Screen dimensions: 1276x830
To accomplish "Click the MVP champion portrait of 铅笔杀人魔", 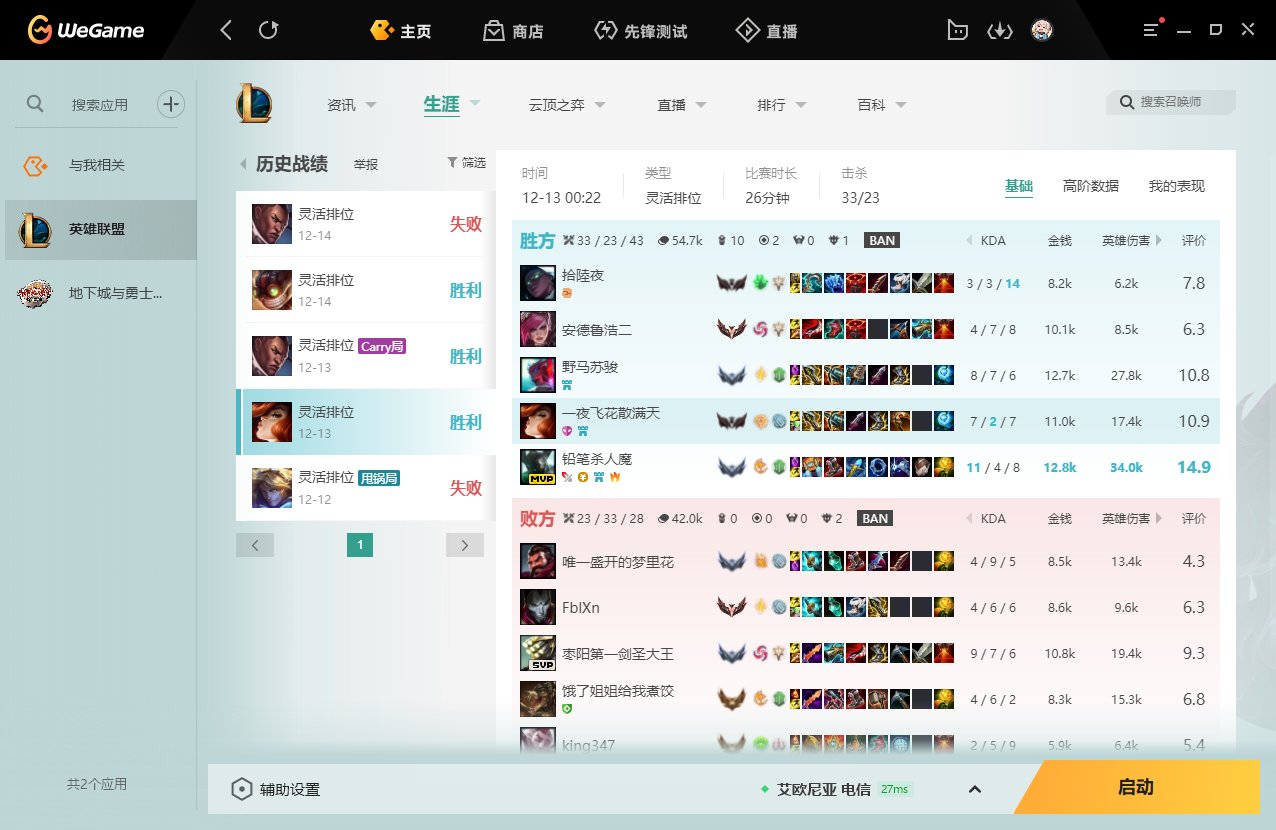I will (538, 467).
